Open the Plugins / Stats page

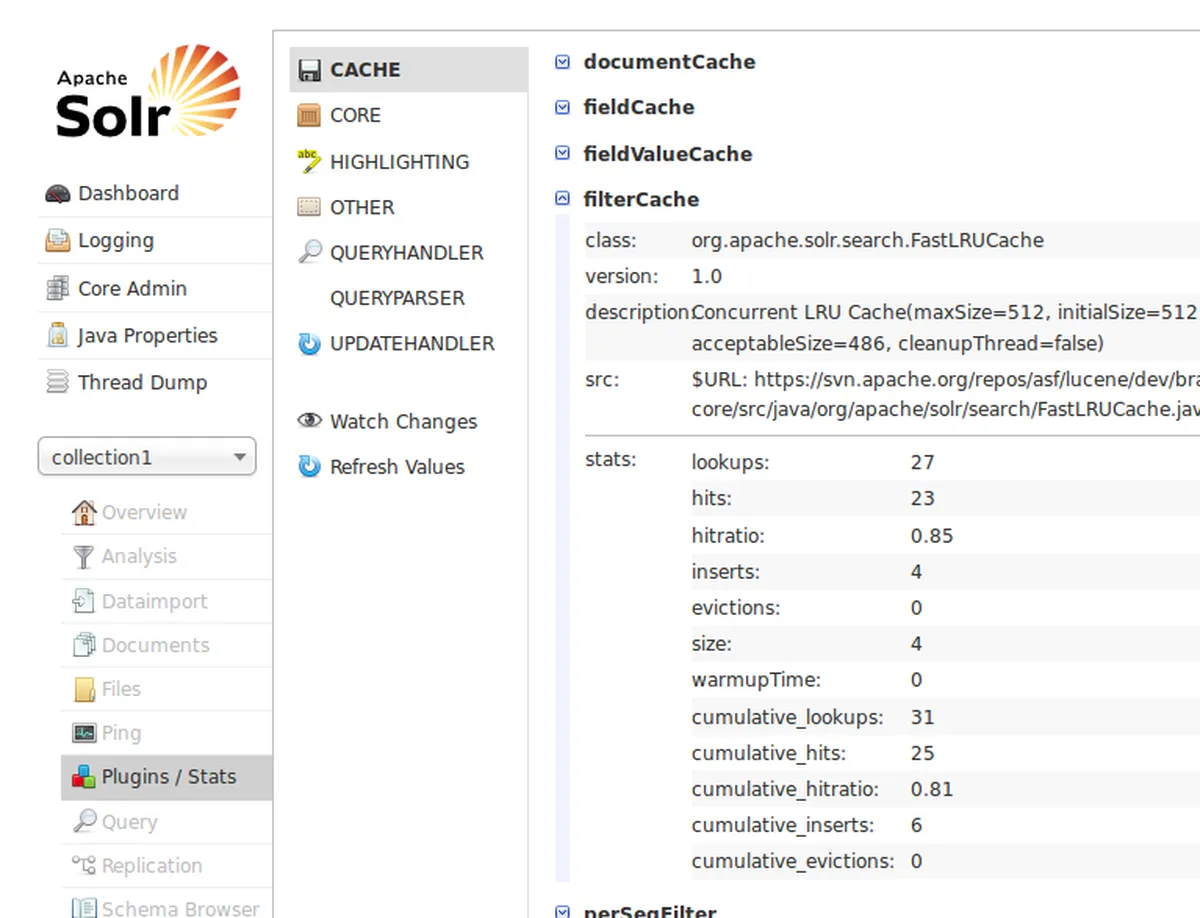click(x=166, y=777)
